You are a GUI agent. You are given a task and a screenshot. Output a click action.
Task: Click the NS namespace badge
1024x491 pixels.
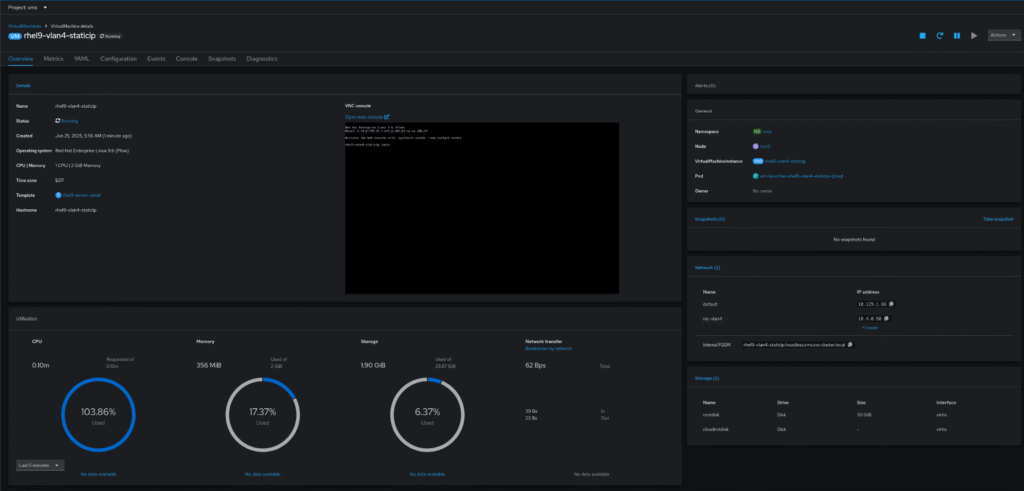(757, 131)
